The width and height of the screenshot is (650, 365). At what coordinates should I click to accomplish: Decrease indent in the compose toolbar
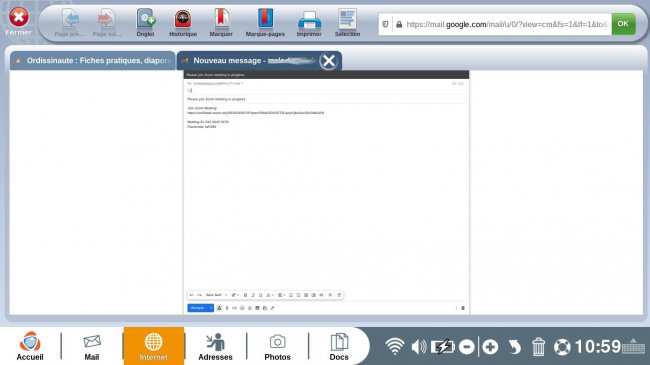(306, 295)
